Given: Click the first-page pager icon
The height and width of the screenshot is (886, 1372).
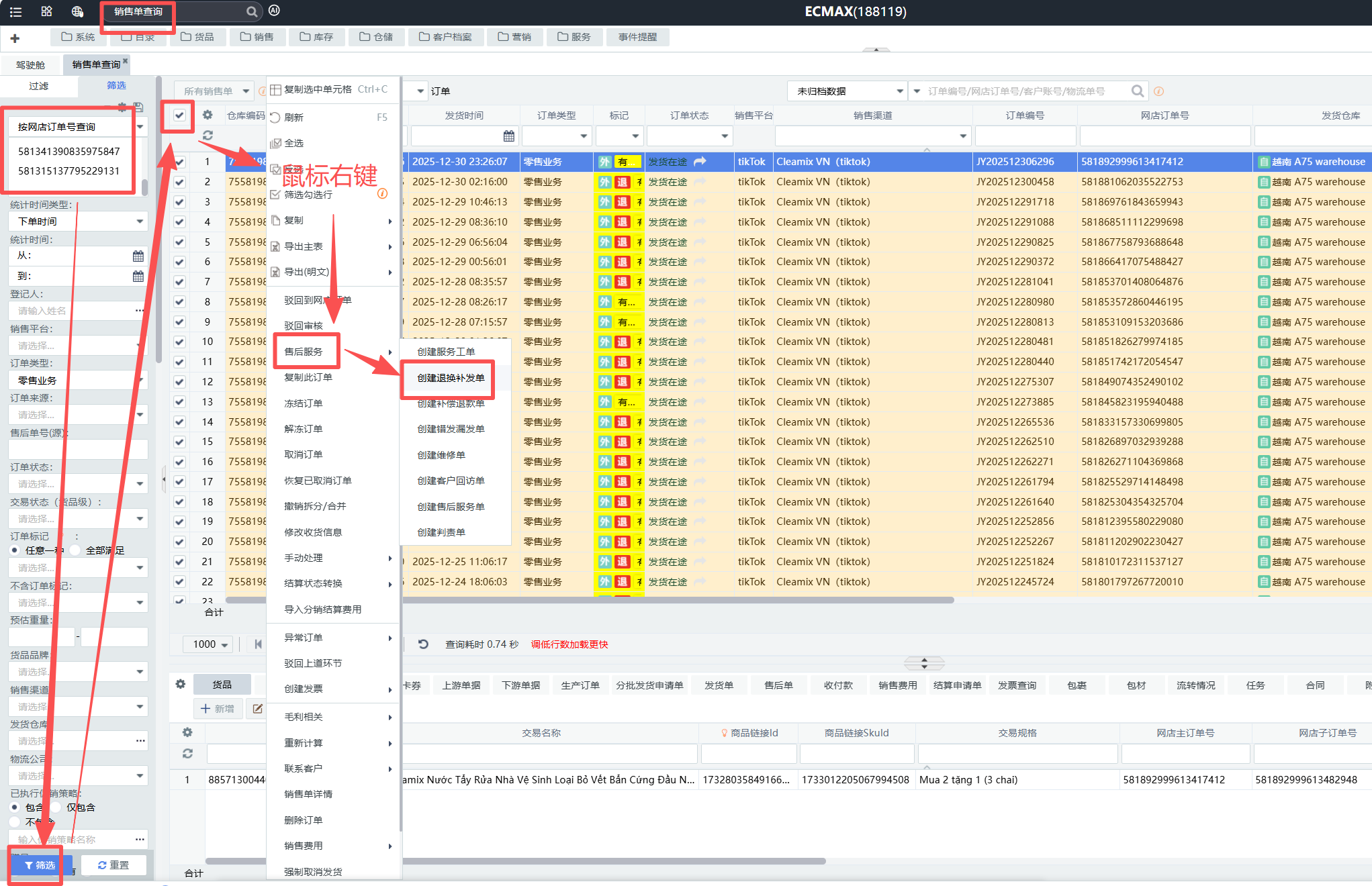Looking at the screenshot, I should 258,644.
